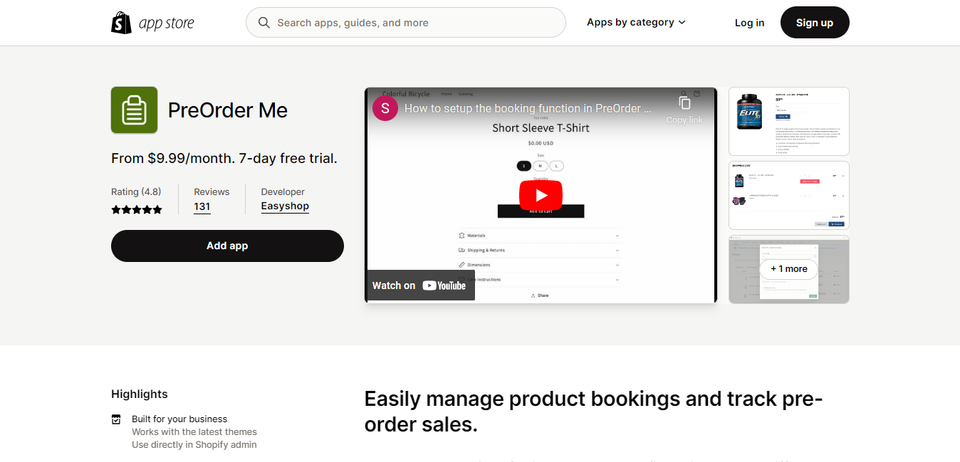Expand Apps by category dropdown
Screen dimensions: 960x462
[636, 22]
